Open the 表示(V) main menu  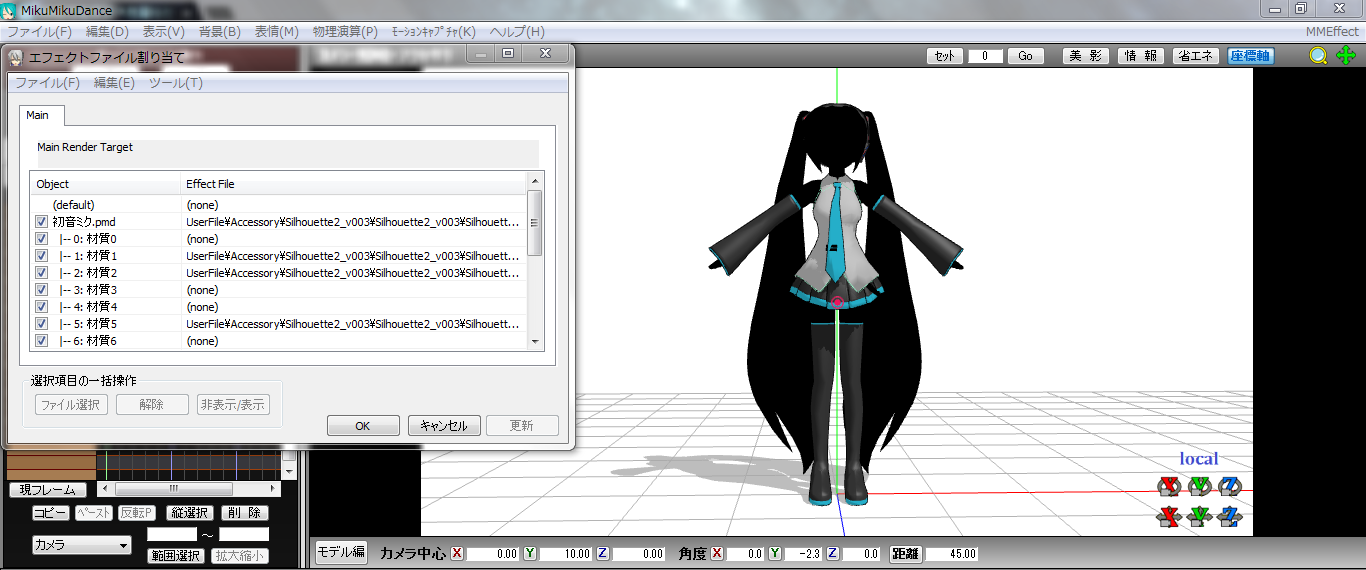coord(163,32)
